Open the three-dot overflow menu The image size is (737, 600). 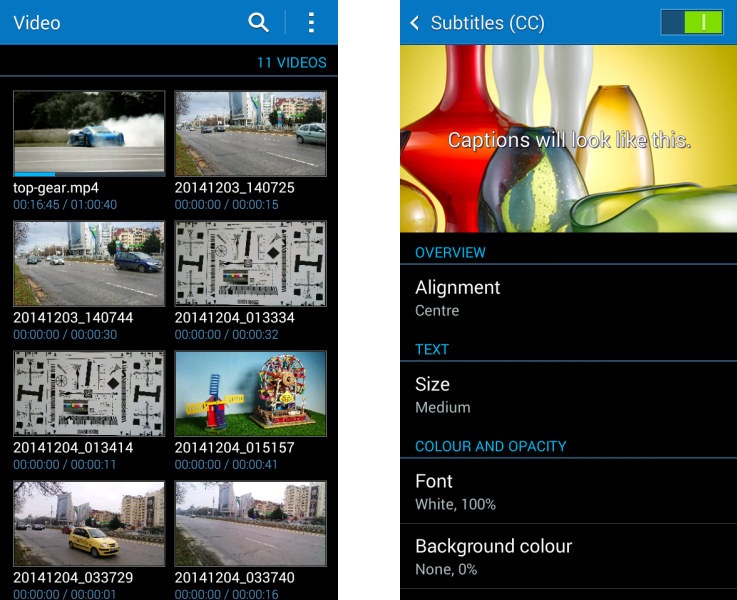click(311, 23)
